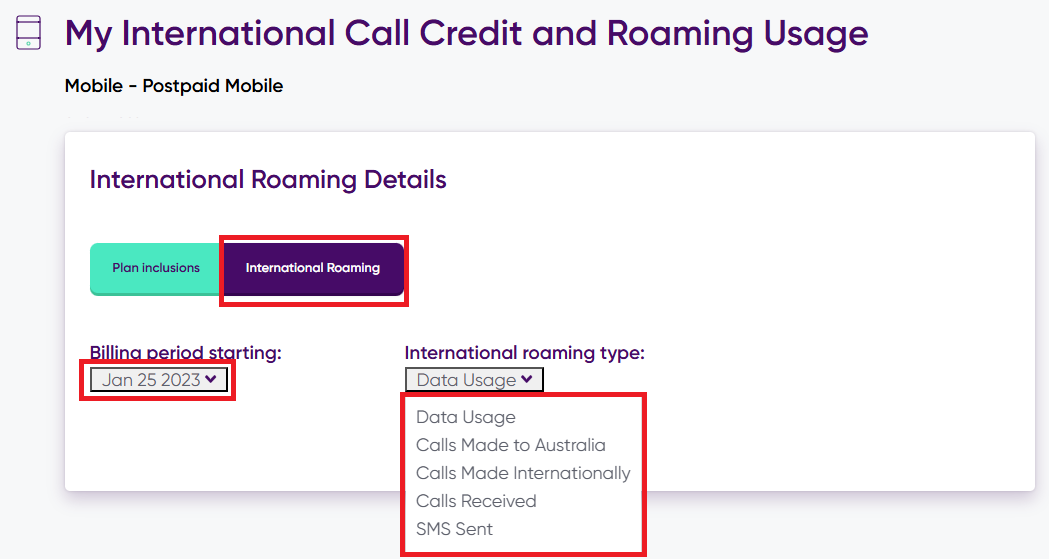
Task: Select the Calls Made to Australia option
Action: (511, 445)
